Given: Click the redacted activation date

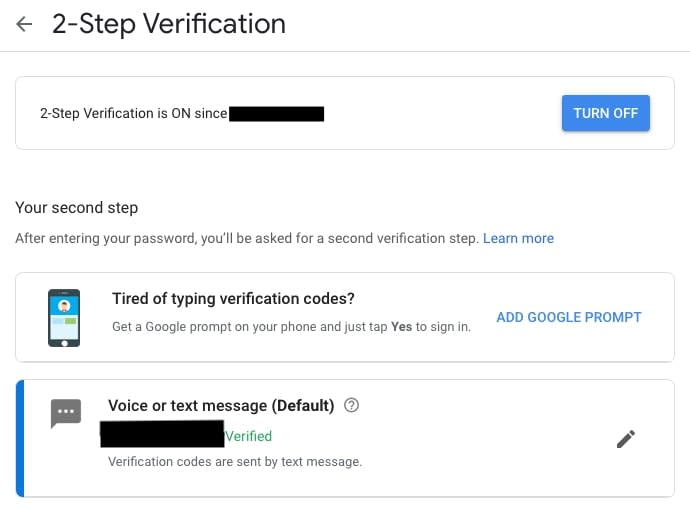Looking at the screenshot, I should coord(276,114).
